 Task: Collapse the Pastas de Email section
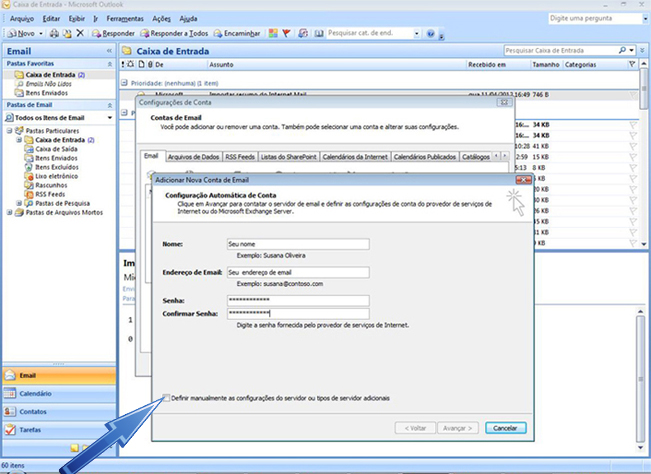pyautogui.click(x=110, y=105)
